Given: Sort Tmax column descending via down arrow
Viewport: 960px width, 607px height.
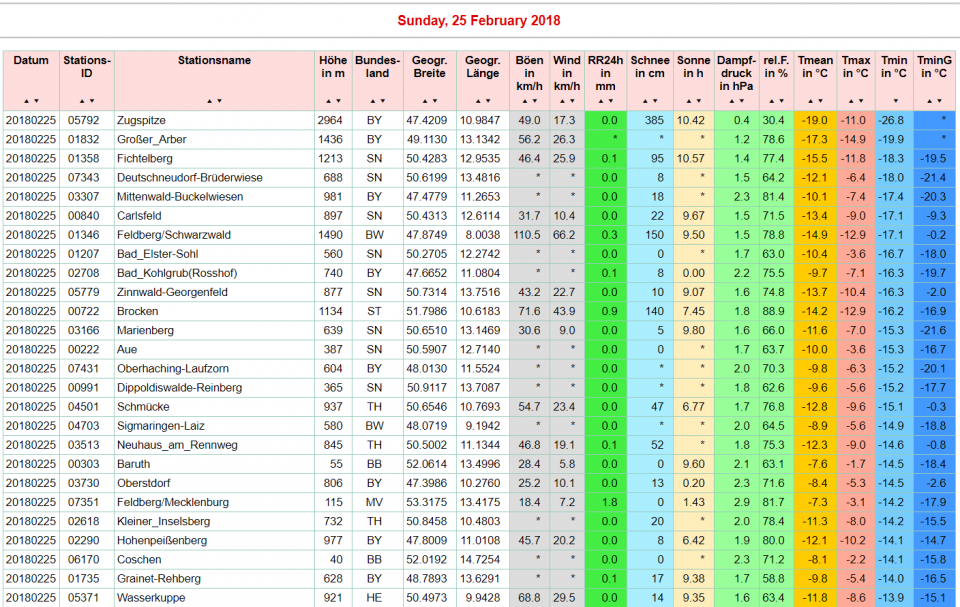Looking at the screenshot, I should (x=860, y=101).
